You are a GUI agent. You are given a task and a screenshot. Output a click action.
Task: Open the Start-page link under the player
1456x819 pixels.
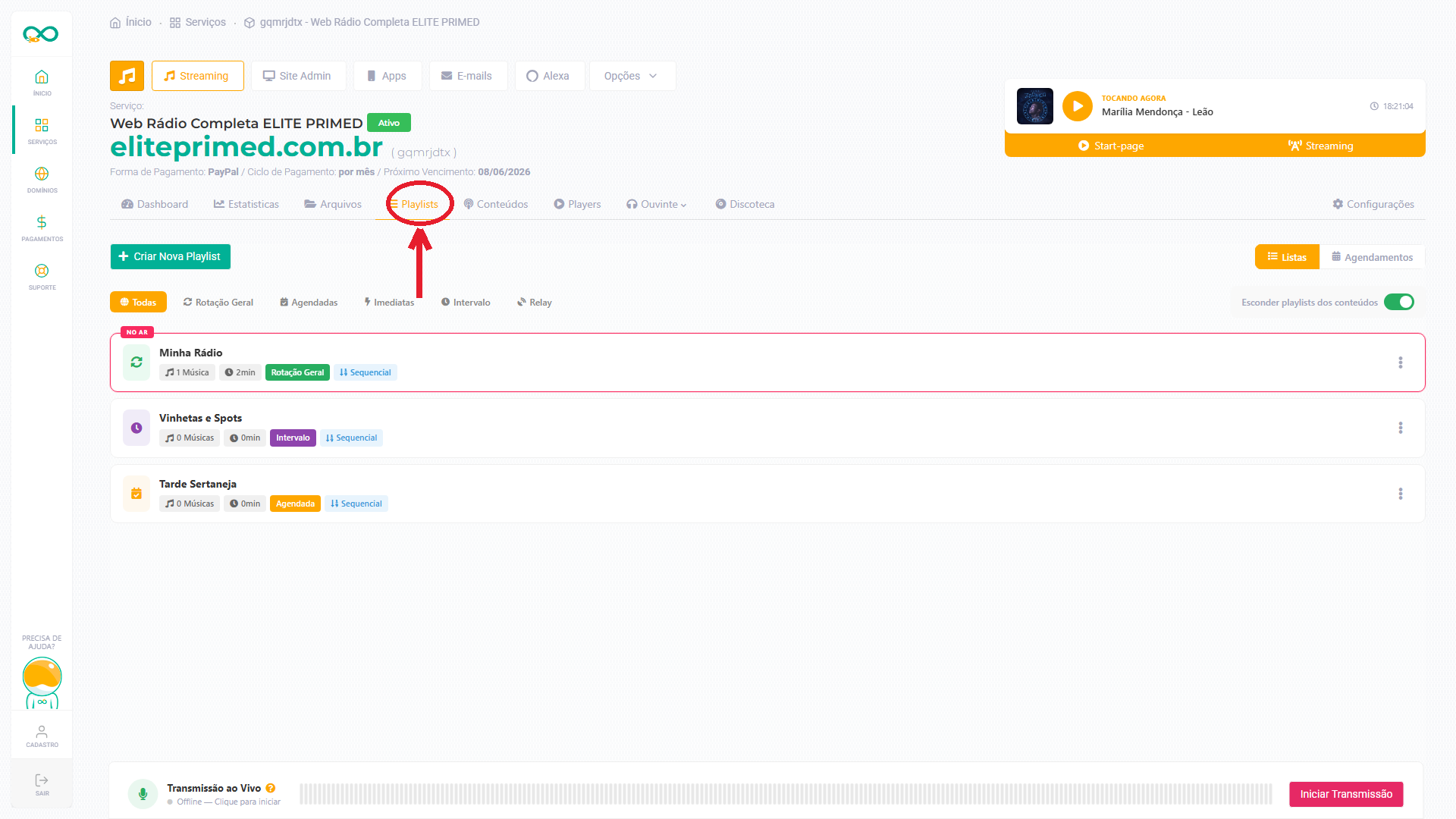[x=1111, y=146]
